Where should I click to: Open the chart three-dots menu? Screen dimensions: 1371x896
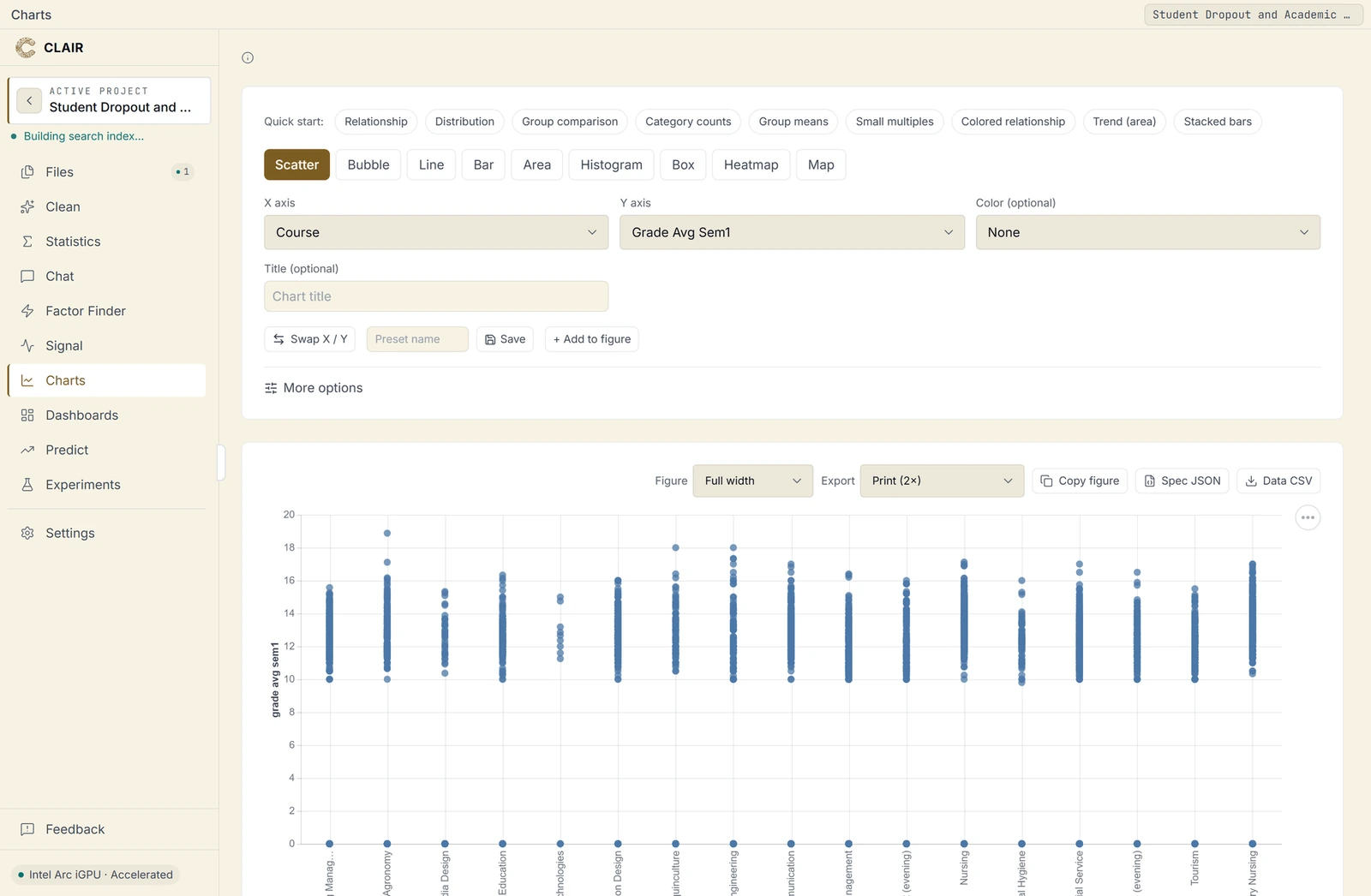[x=1308, y=517]
